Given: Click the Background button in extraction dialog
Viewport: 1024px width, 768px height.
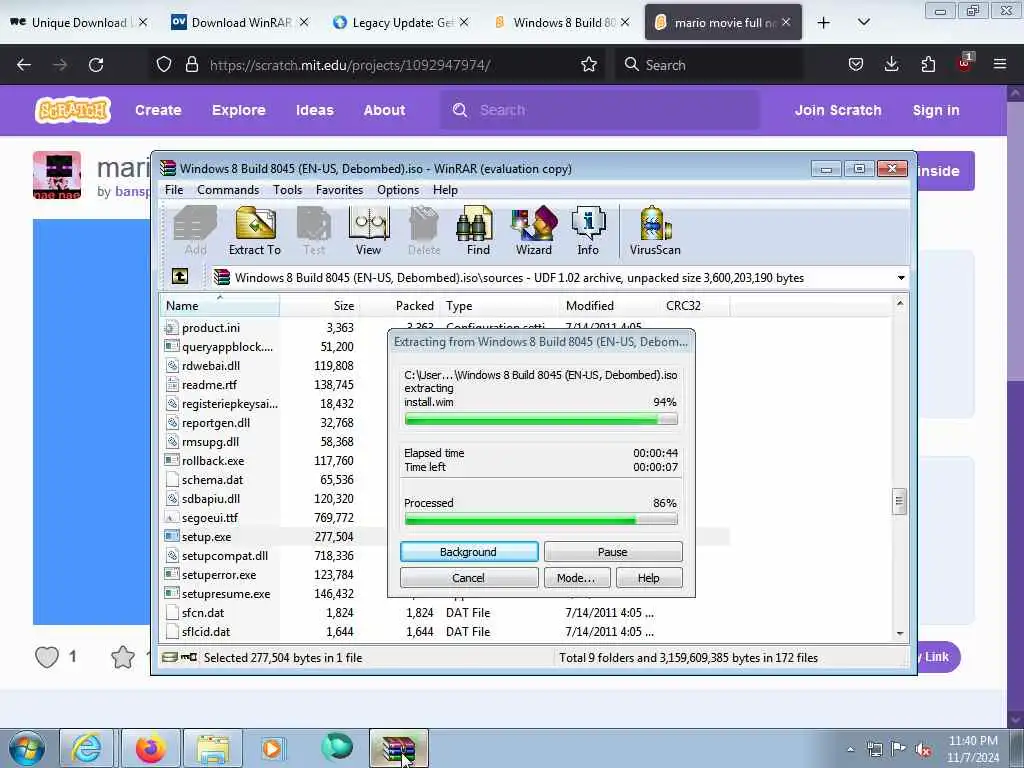Looking at the screenshot, I should click(469, 552).
